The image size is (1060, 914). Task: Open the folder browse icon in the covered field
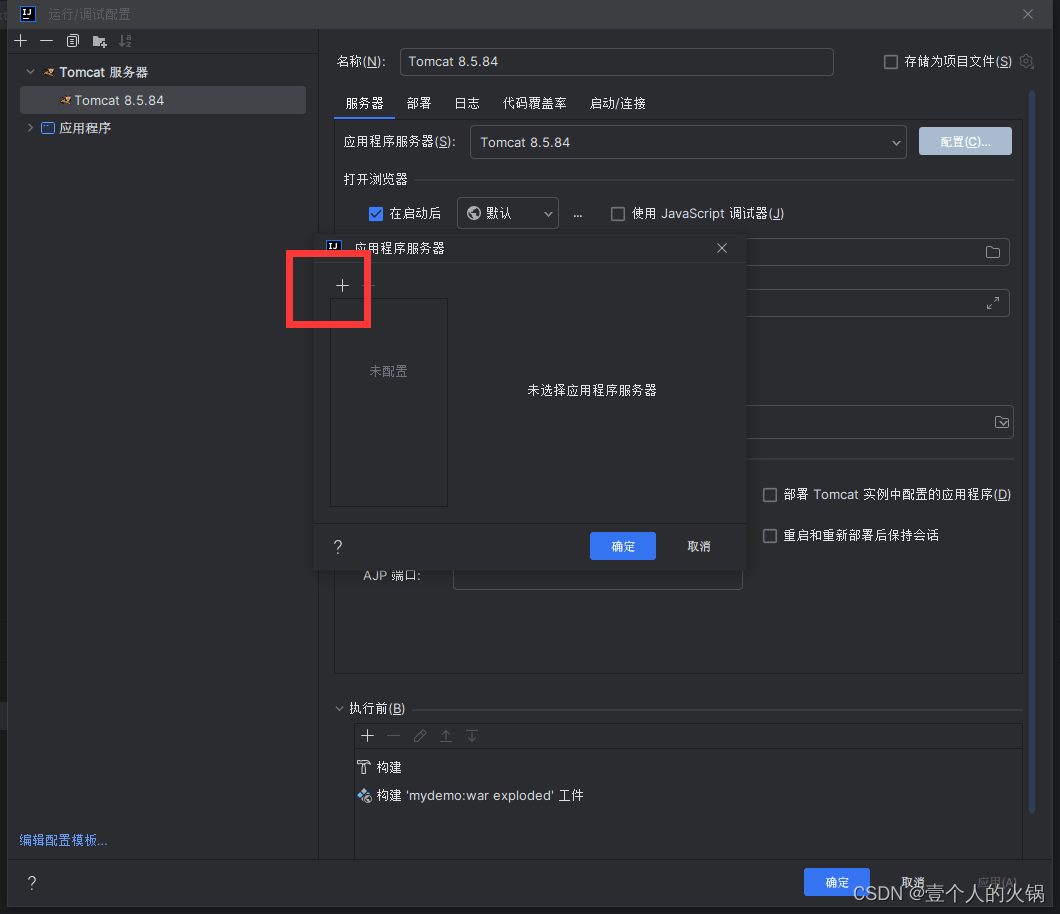(x=992, y=252)
